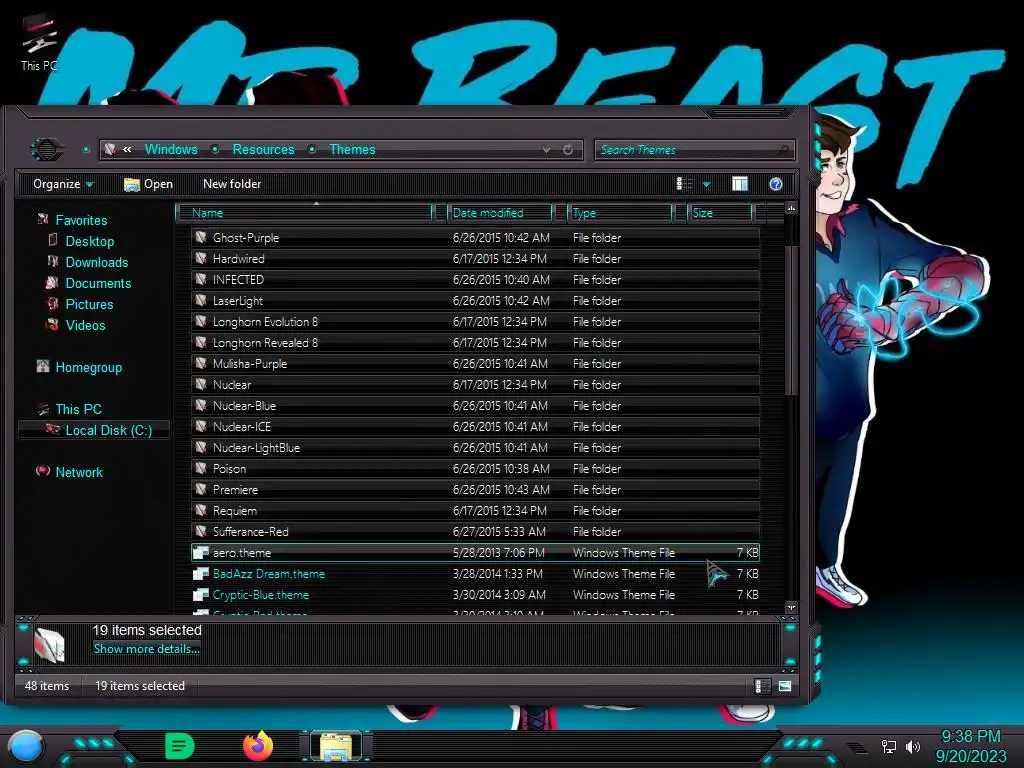The height and width of the screenshot is (768, 1024).
Task: Select Network in the navigation pane
Action: [x=78, y=472]
